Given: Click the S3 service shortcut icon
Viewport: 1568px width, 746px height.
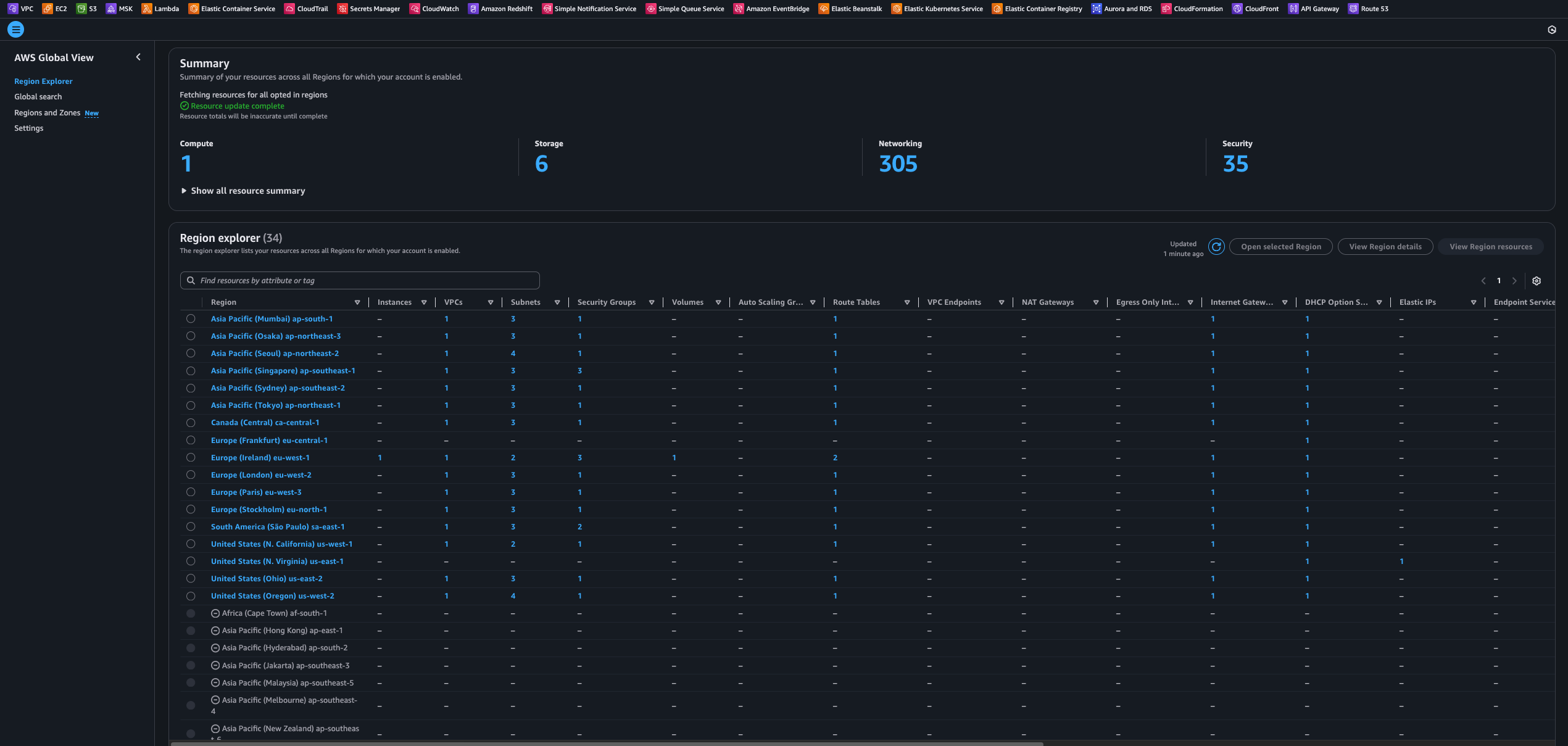Looking at the screenshot, I should pyautogui.click(x=81, y=9).
